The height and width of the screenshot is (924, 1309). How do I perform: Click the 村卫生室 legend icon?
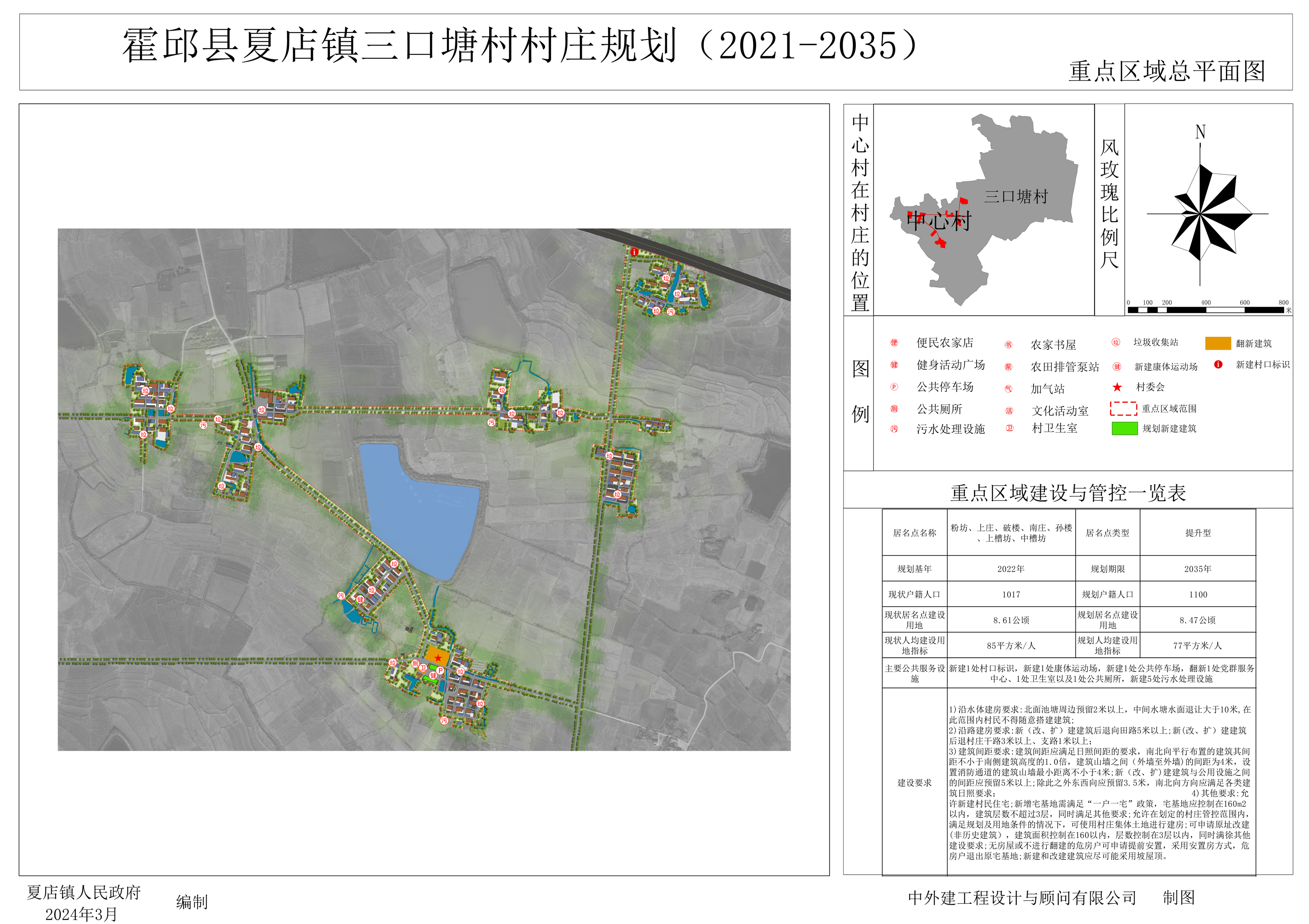coord(1009,428)
